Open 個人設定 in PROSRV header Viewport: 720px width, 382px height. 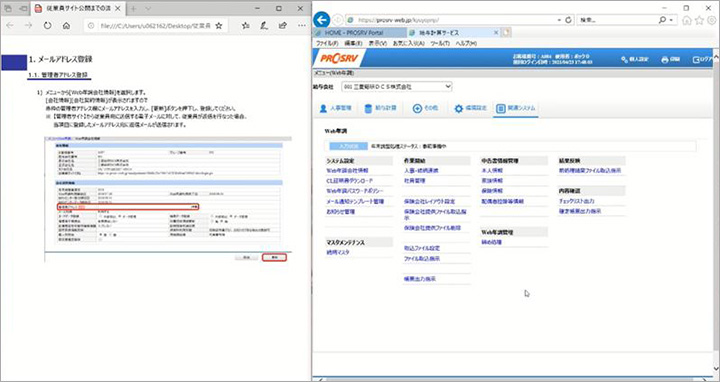634,60
